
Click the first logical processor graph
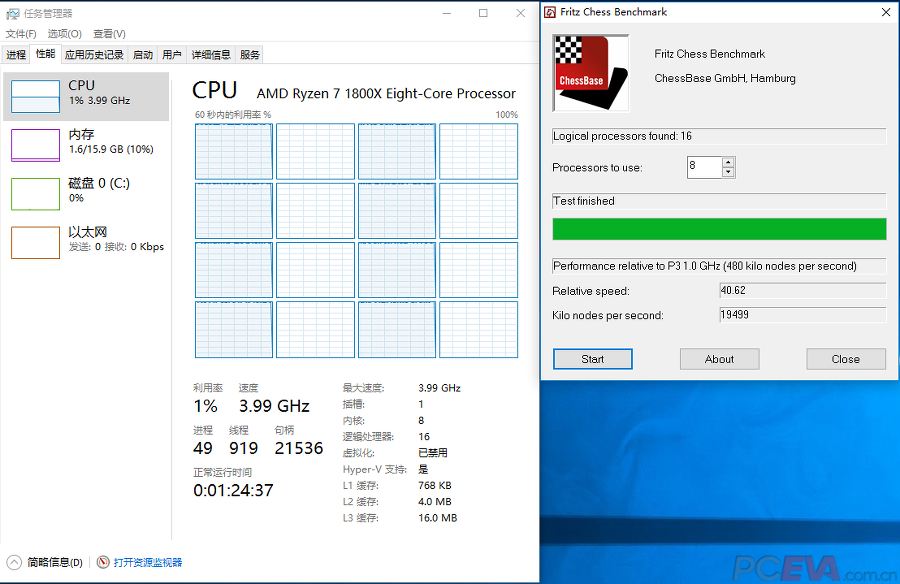pos(234,150)
